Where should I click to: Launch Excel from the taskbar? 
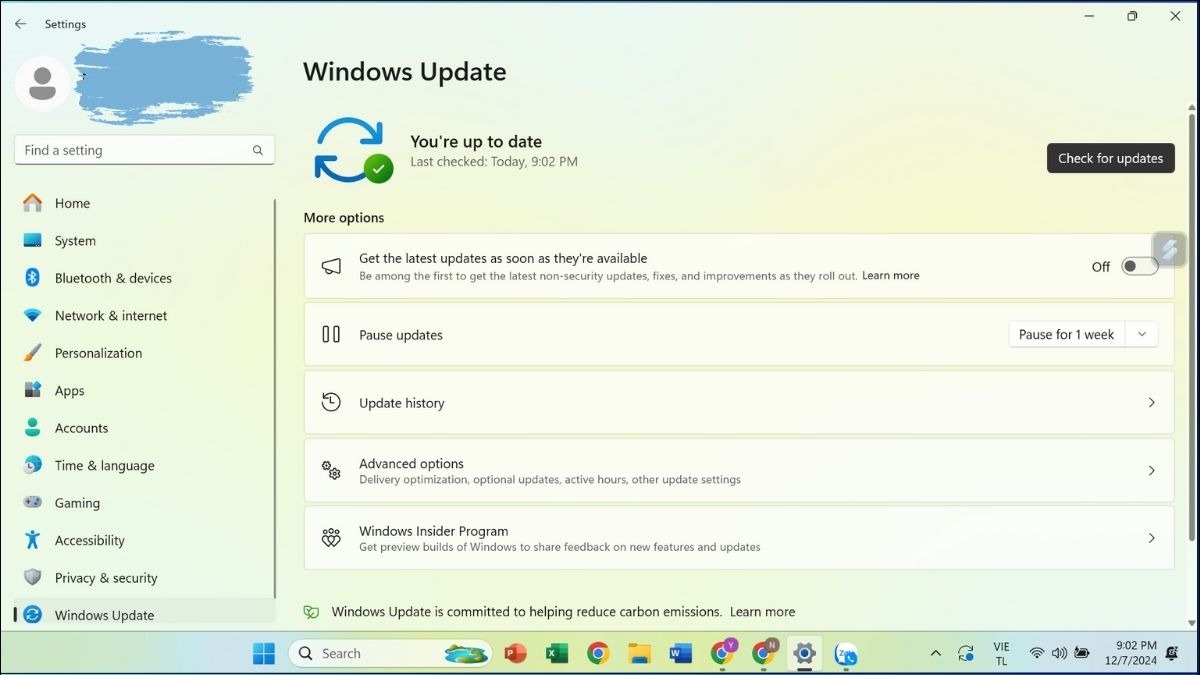(556, 653)
